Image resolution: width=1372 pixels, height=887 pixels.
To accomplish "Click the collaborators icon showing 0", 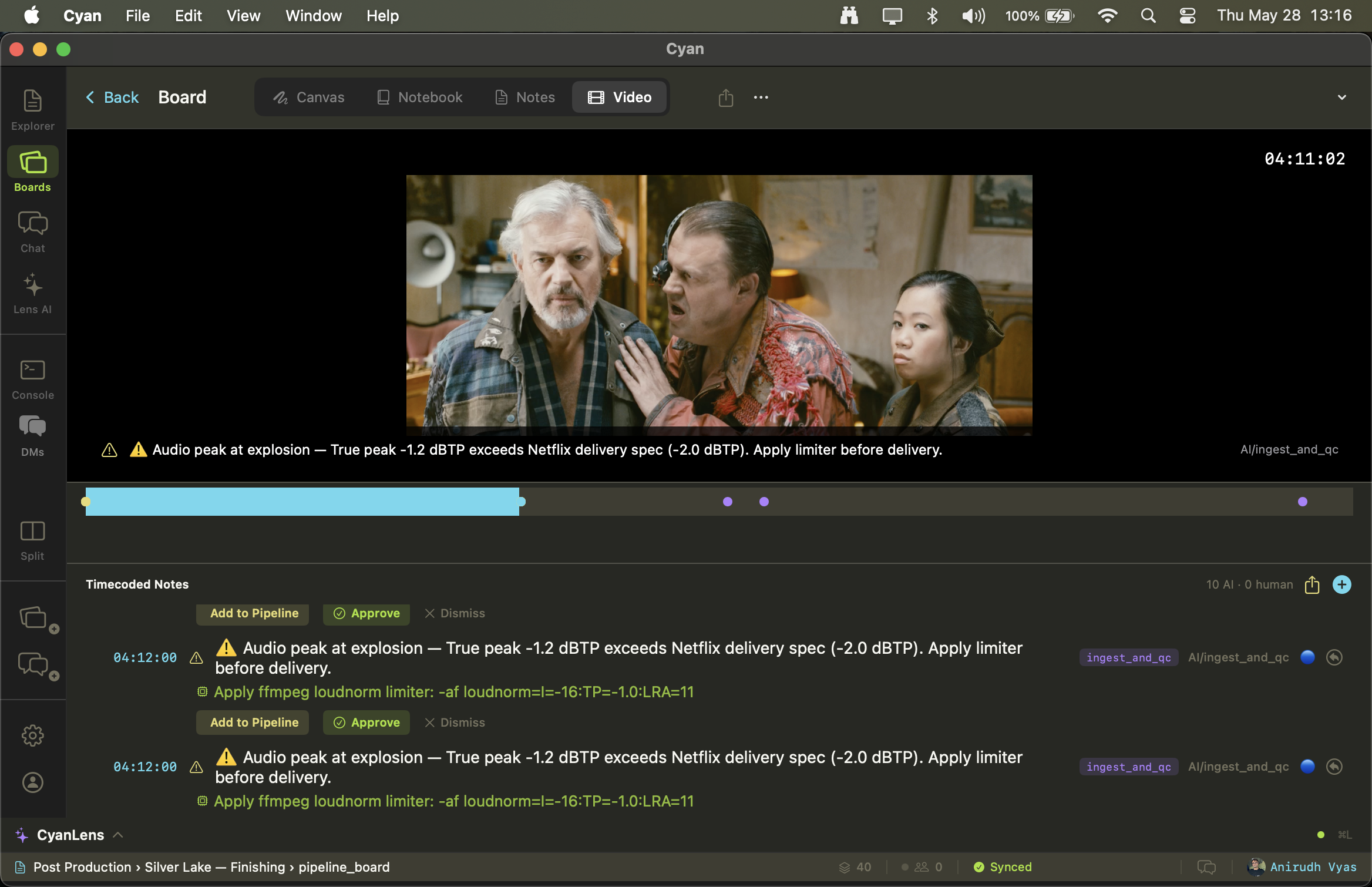I will coord(922,867).
